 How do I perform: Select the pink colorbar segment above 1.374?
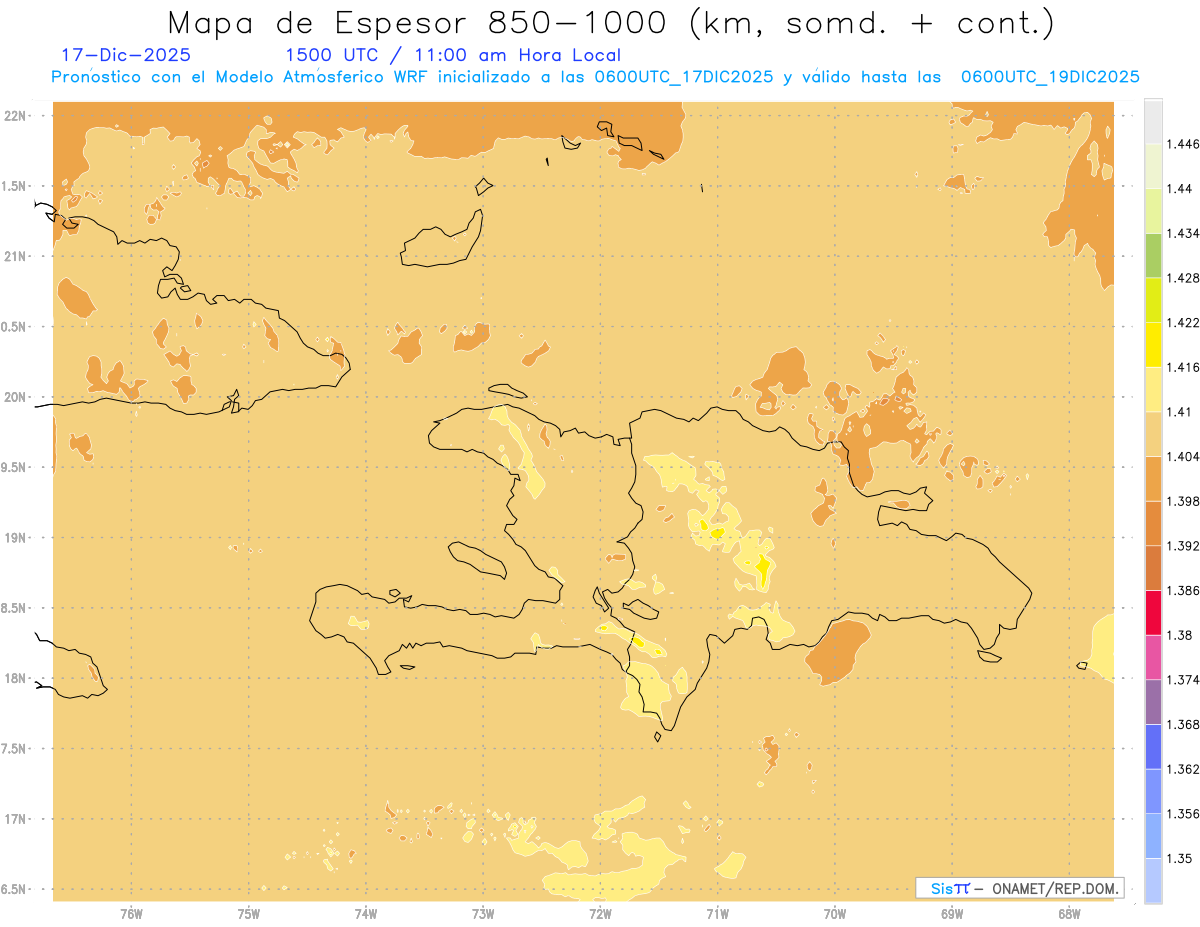point(1153,658)
